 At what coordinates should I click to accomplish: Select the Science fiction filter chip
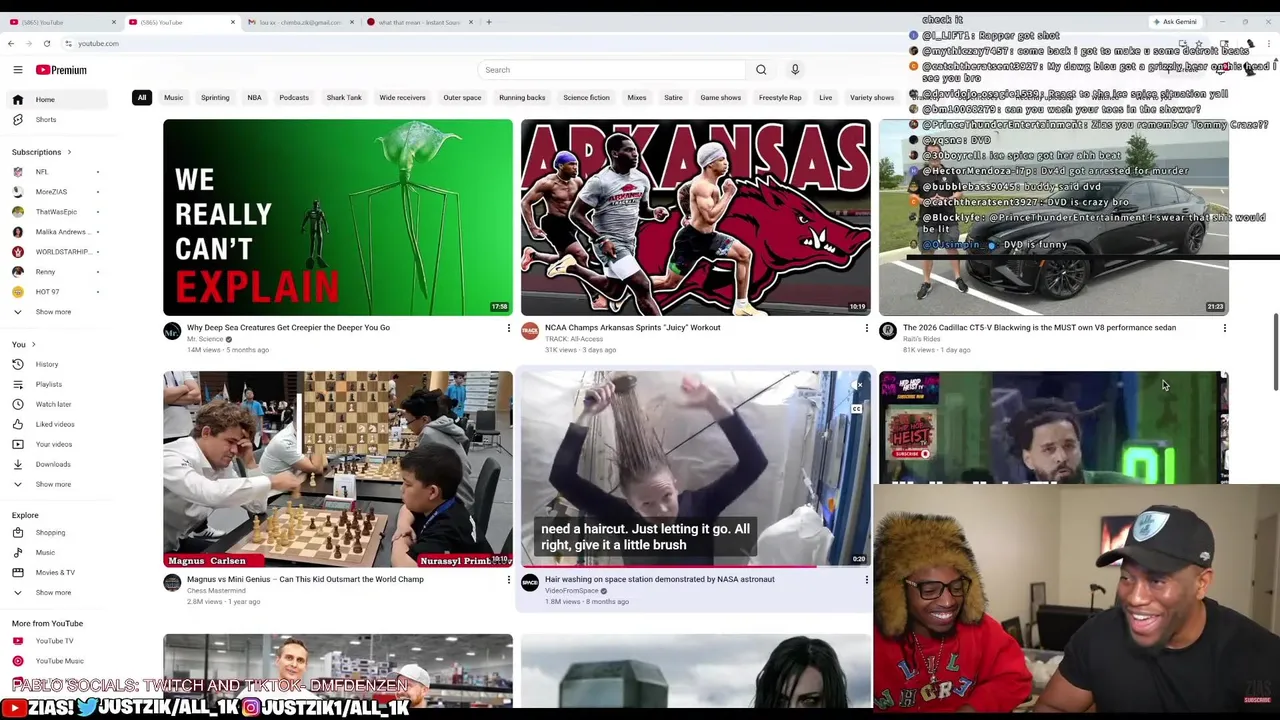[586, 97]
